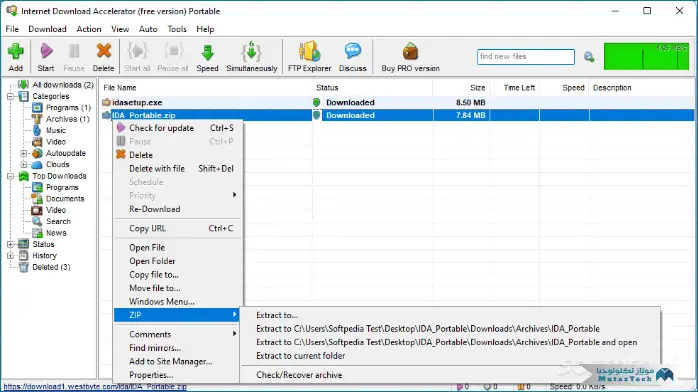698x392 pixels.
Task: Choose Add to Site Manager... entry
Action: pyautogui.click(x=177, y=361)
